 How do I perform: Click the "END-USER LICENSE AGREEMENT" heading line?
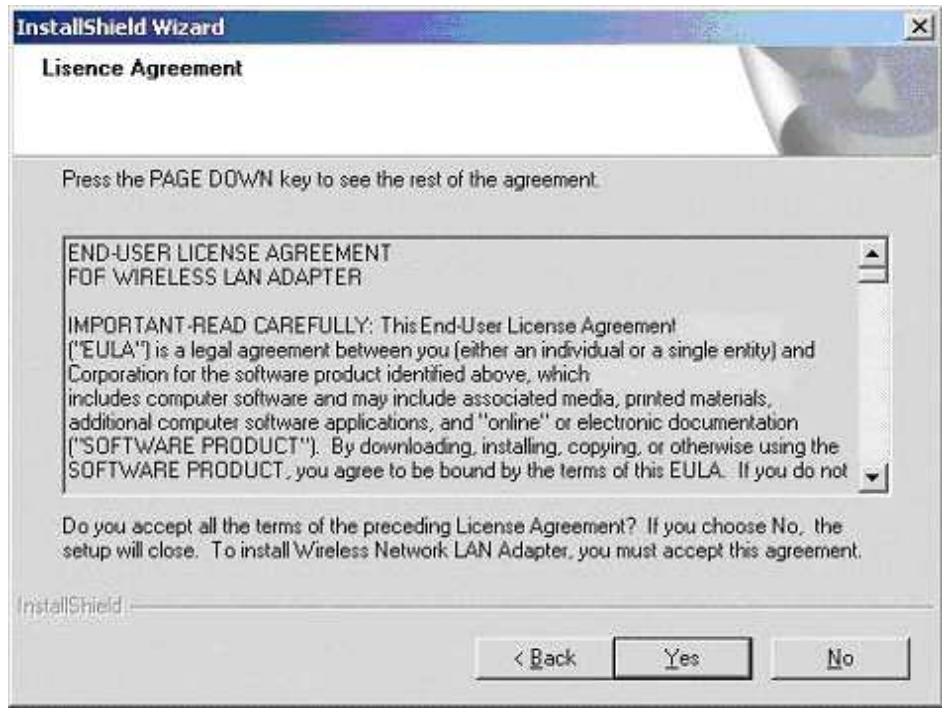pyautogui.click(x=229, y=253)
